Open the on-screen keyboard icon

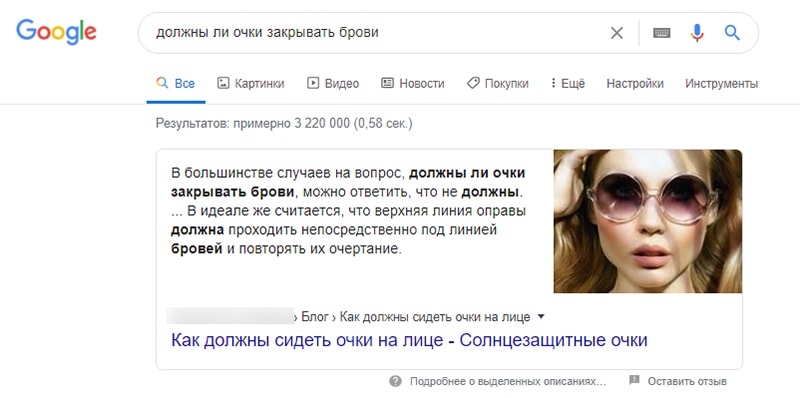click(662, 33)
